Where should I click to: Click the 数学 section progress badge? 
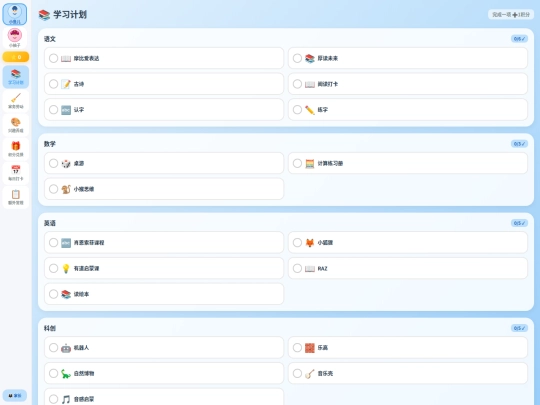tap(519, 144)
